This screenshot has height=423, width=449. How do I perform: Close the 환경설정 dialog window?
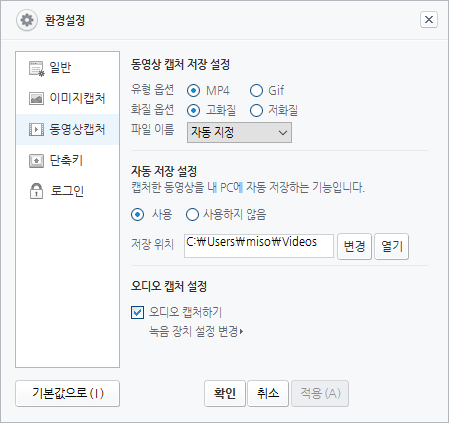(429, 20)
